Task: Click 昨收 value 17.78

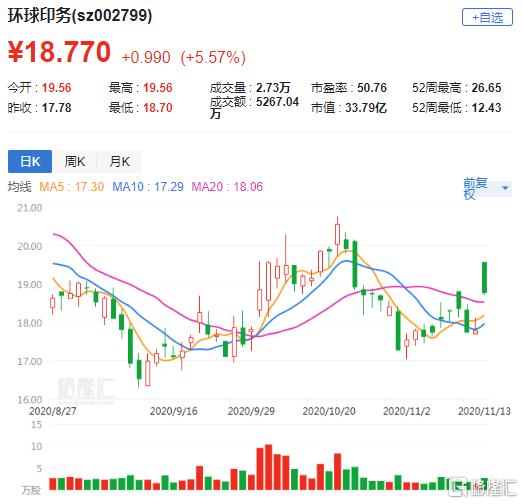Action: [x=56, y=108]
